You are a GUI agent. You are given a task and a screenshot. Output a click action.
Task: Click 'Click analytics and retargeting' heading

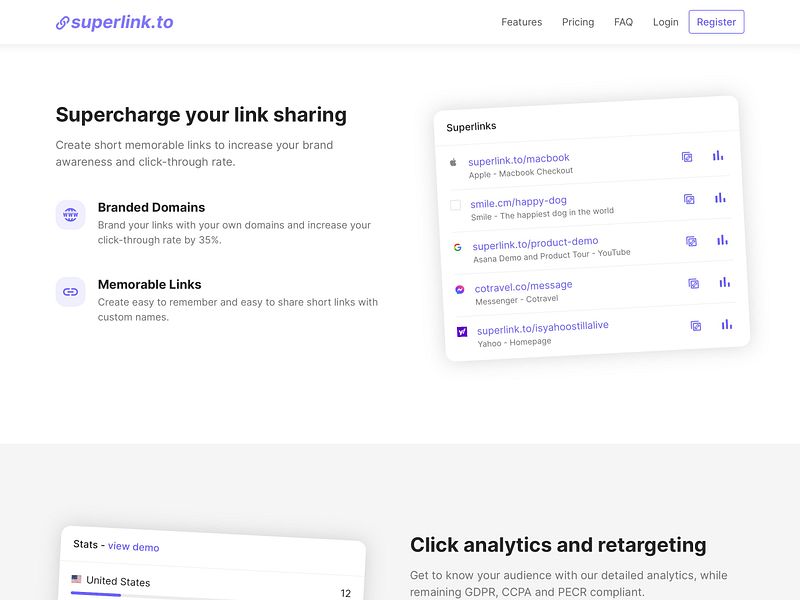click(558, 545)
